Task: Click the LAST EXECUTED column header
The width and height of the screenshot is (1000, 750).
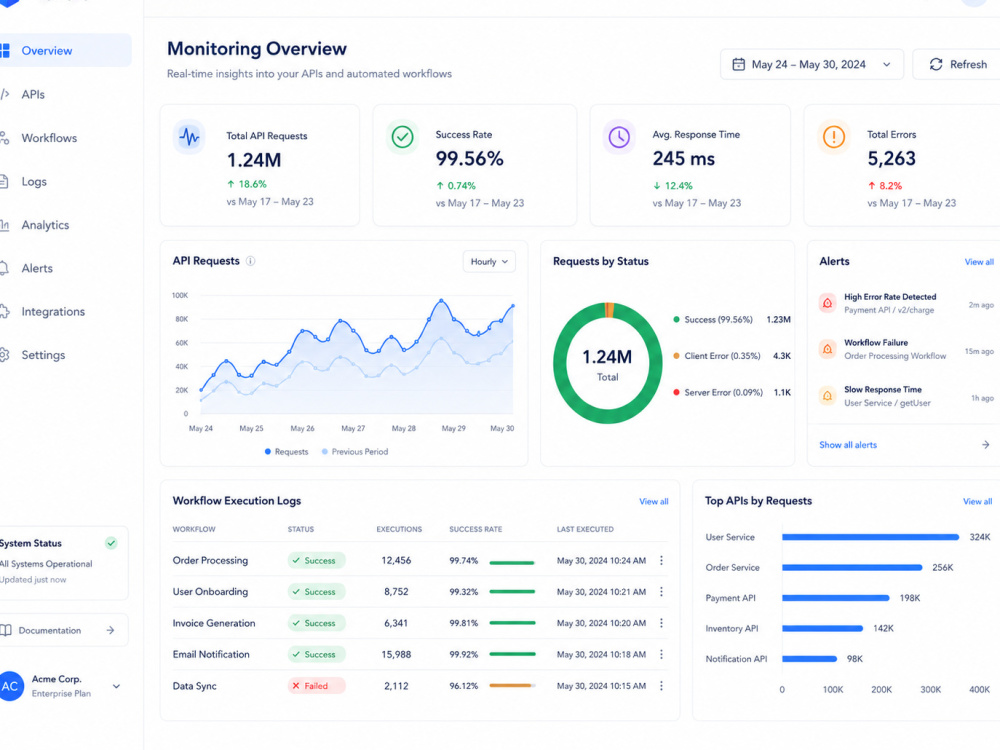Action: [x=585, y=529]
